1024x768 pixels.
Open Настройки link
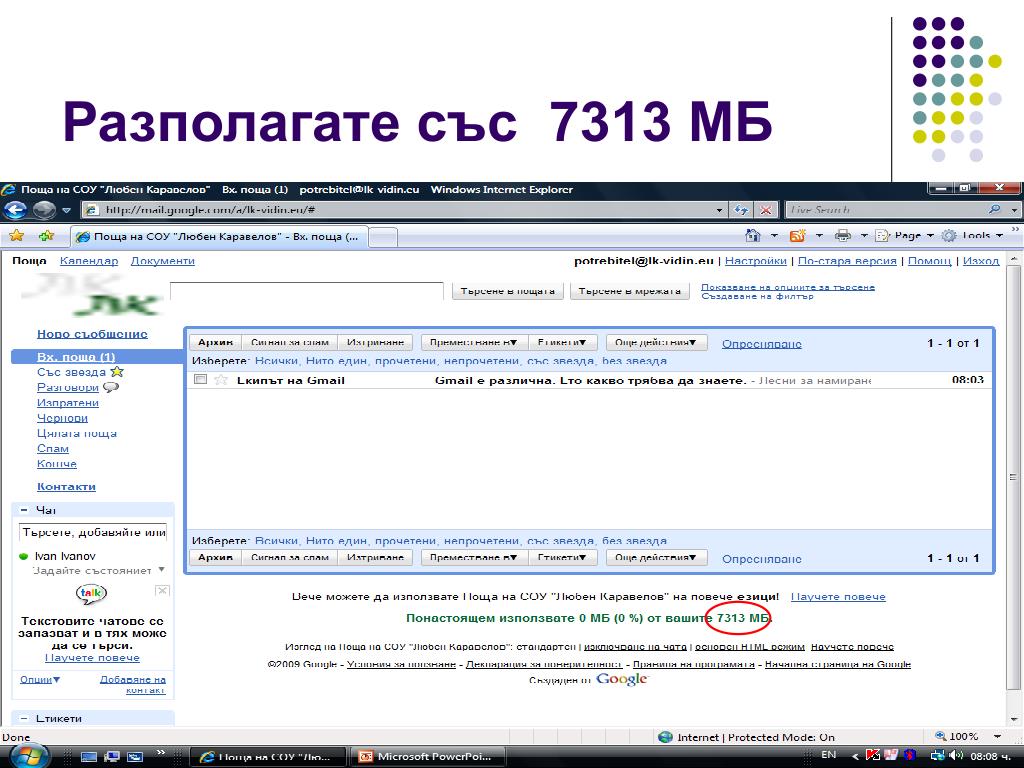(756, 261)
